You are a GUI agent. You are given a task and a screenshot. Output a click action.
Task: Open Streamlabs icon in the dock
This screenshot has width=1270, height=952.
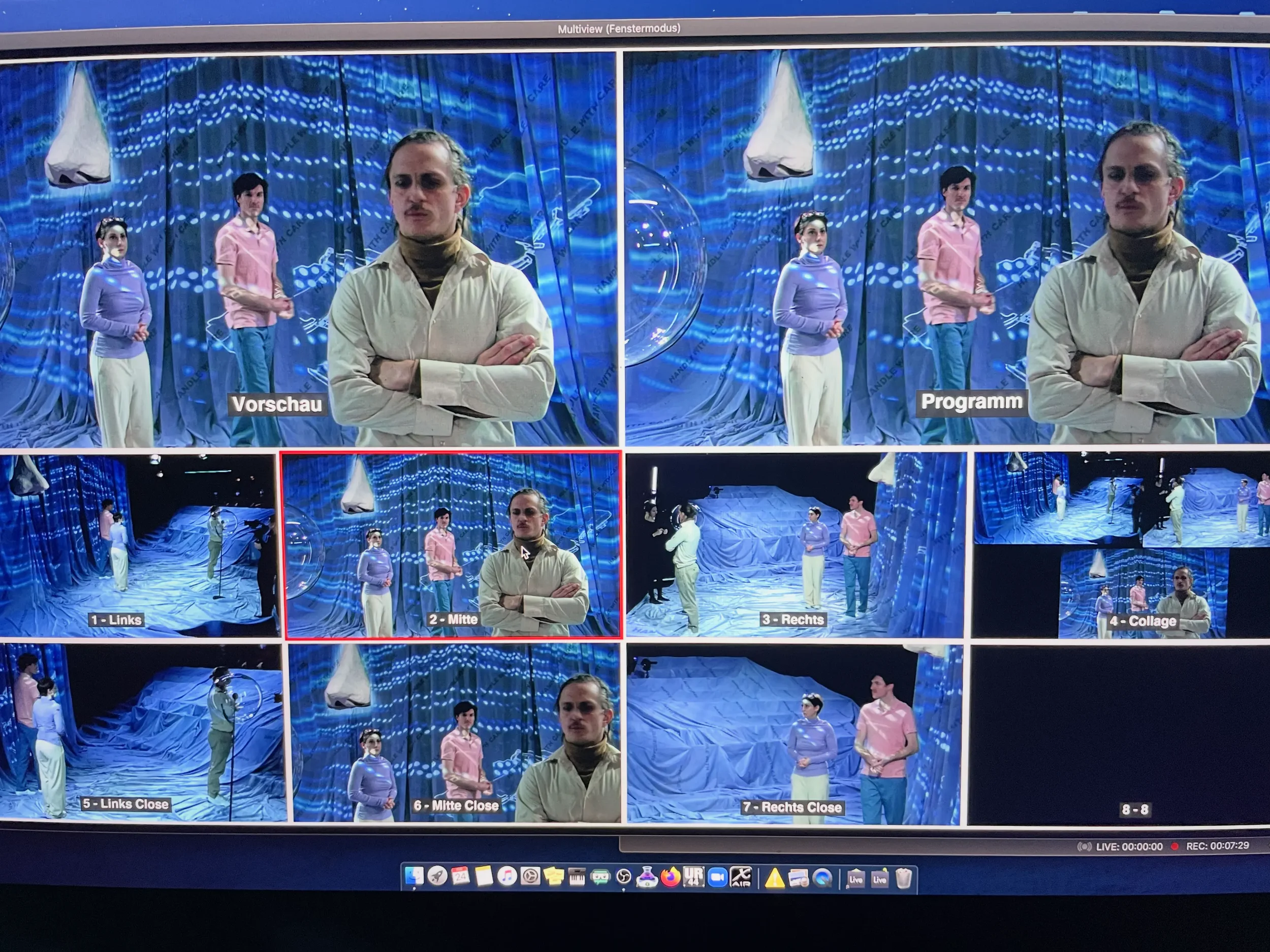point(600,877)
